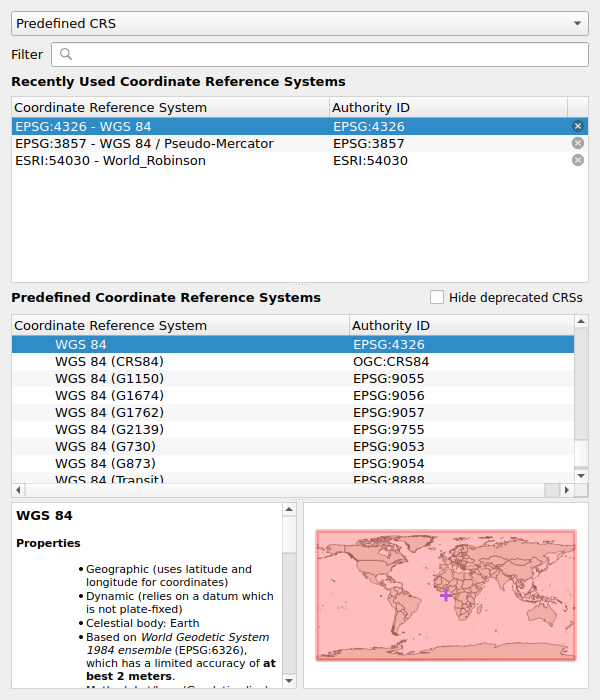600x700 pixels.
Task: Remove EPSG:4326 from recently used list
Action: 577,126
